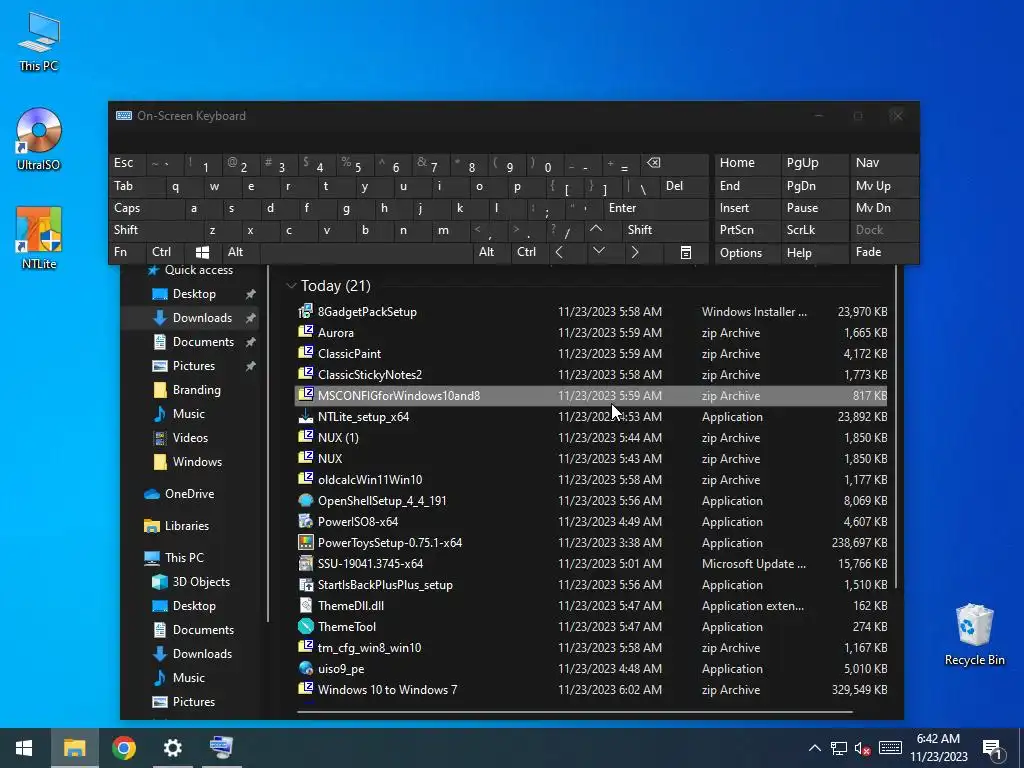1024x768 pixels.
Task: Toggle the right Ctrl key
Action: pos(530,252)
